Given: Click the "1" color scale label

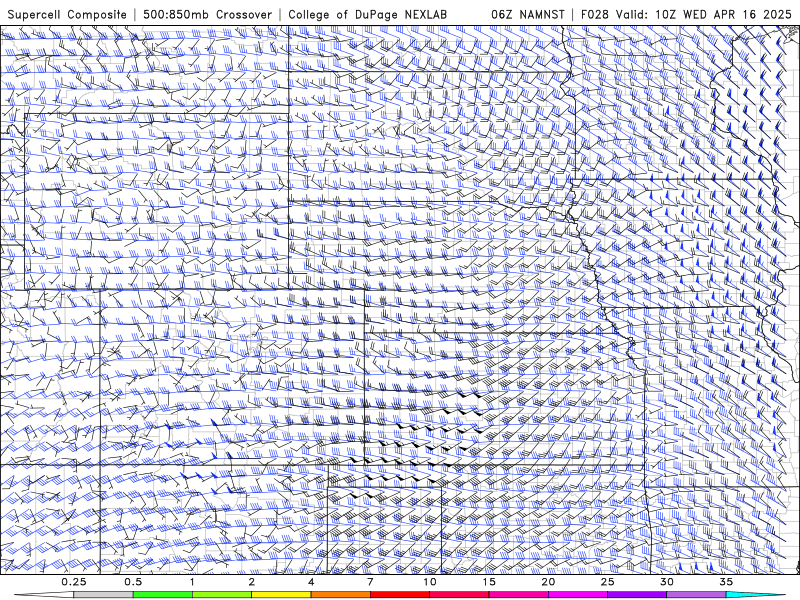Looking at the screenshot, I should tap(192, 582).
